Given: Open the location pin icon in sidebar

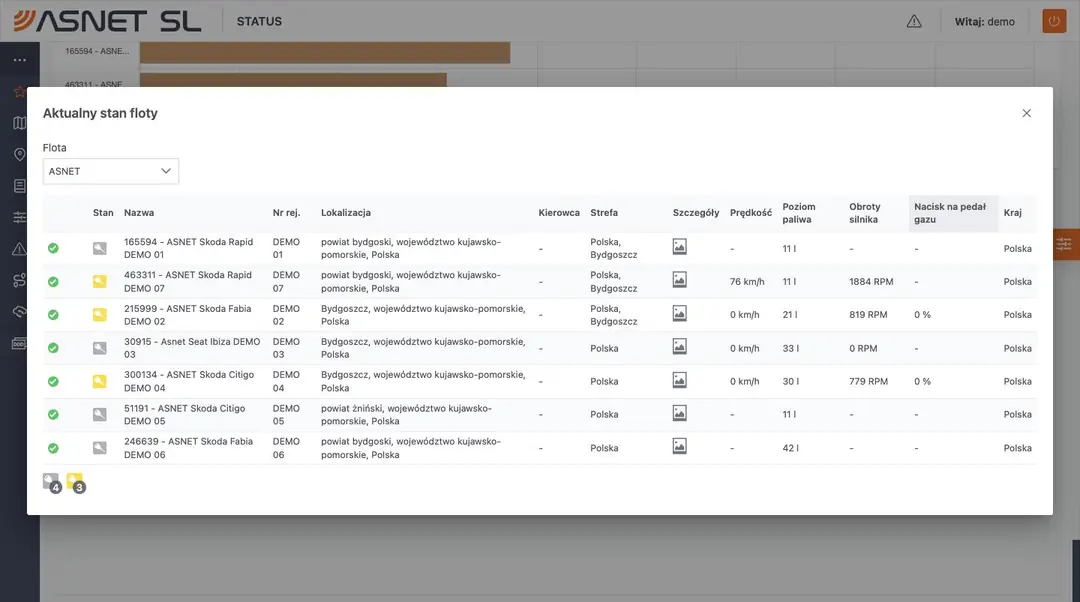Looking at the screenshot, I should [19, 154].
